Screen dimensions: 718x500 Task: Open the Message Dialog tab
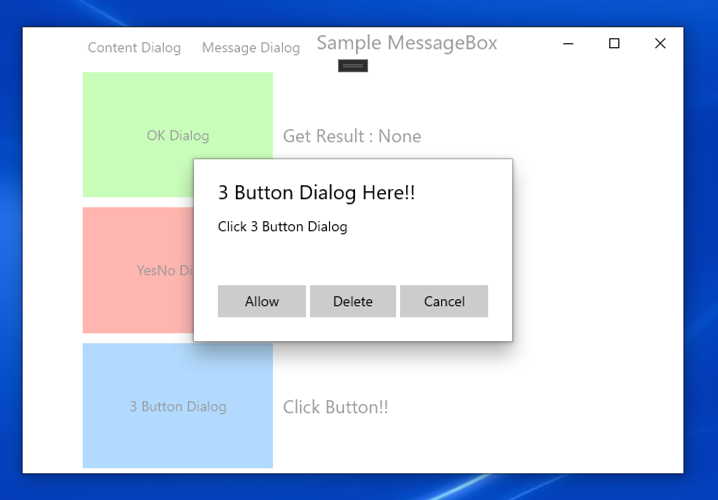coord(251,48)
